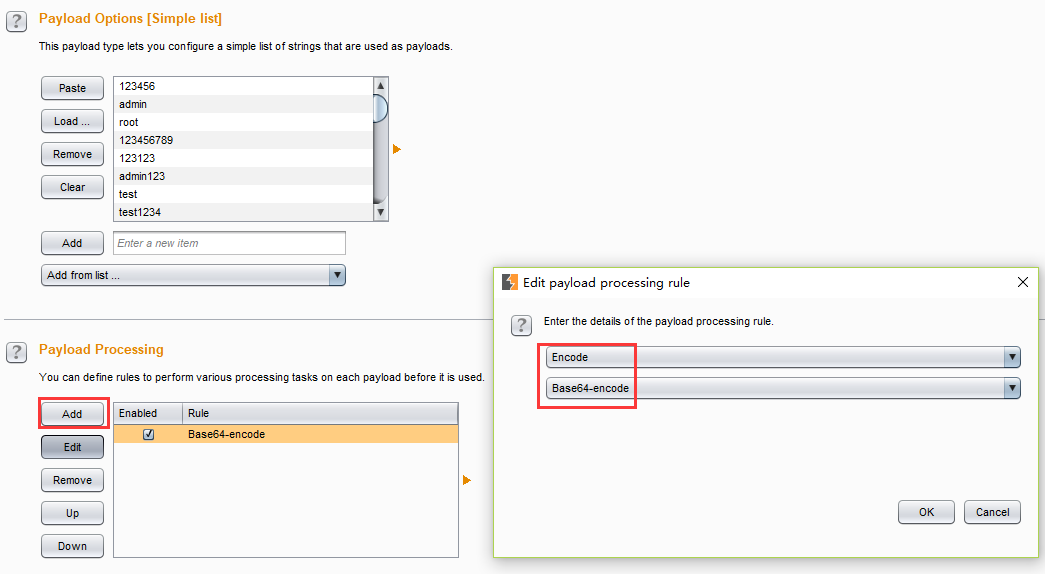
Task: Select payload root in list
Action: [x=243, y=122]
